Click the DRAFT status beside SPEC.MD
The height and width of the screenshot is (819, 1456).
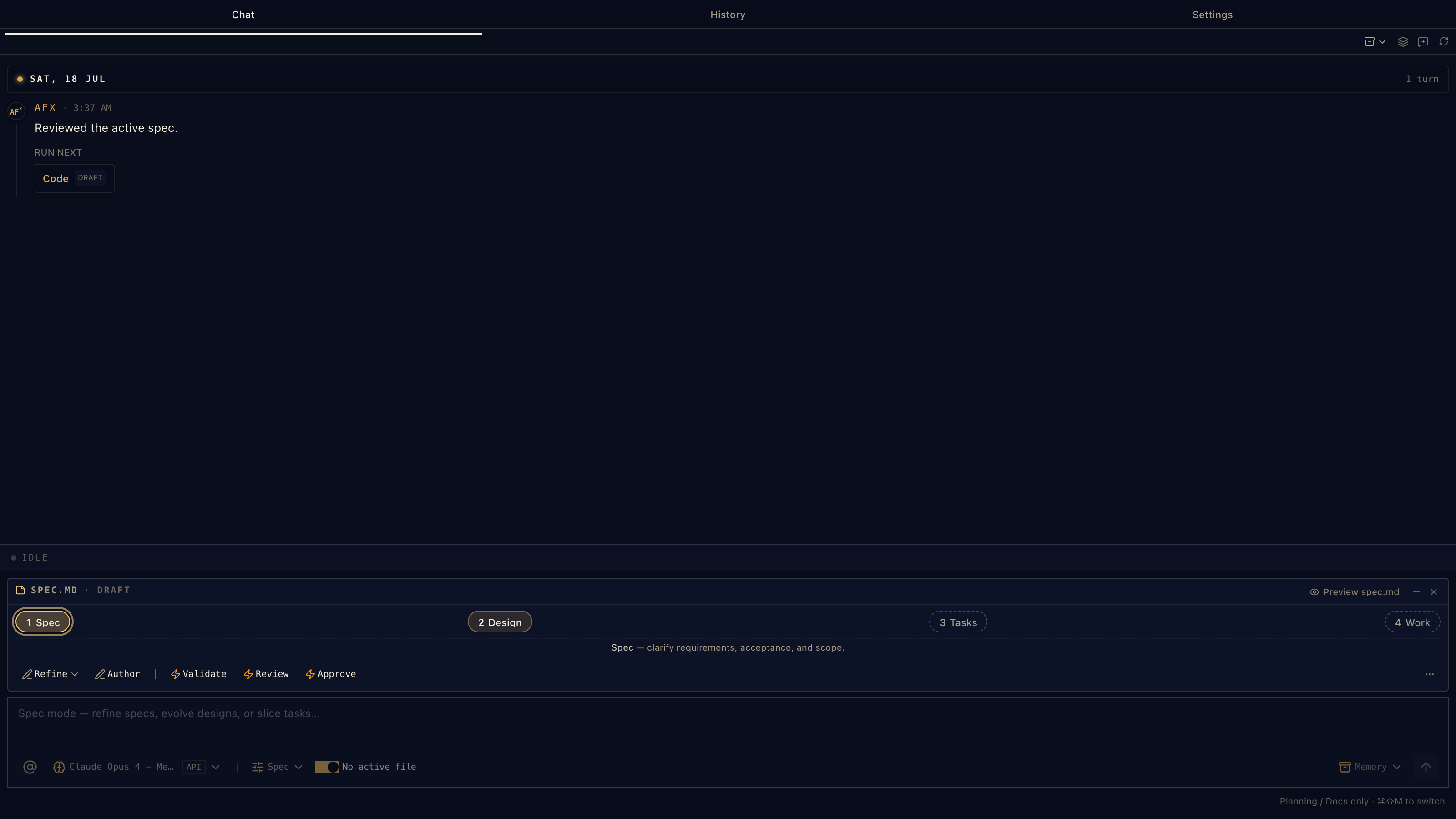tap(114, 590)
